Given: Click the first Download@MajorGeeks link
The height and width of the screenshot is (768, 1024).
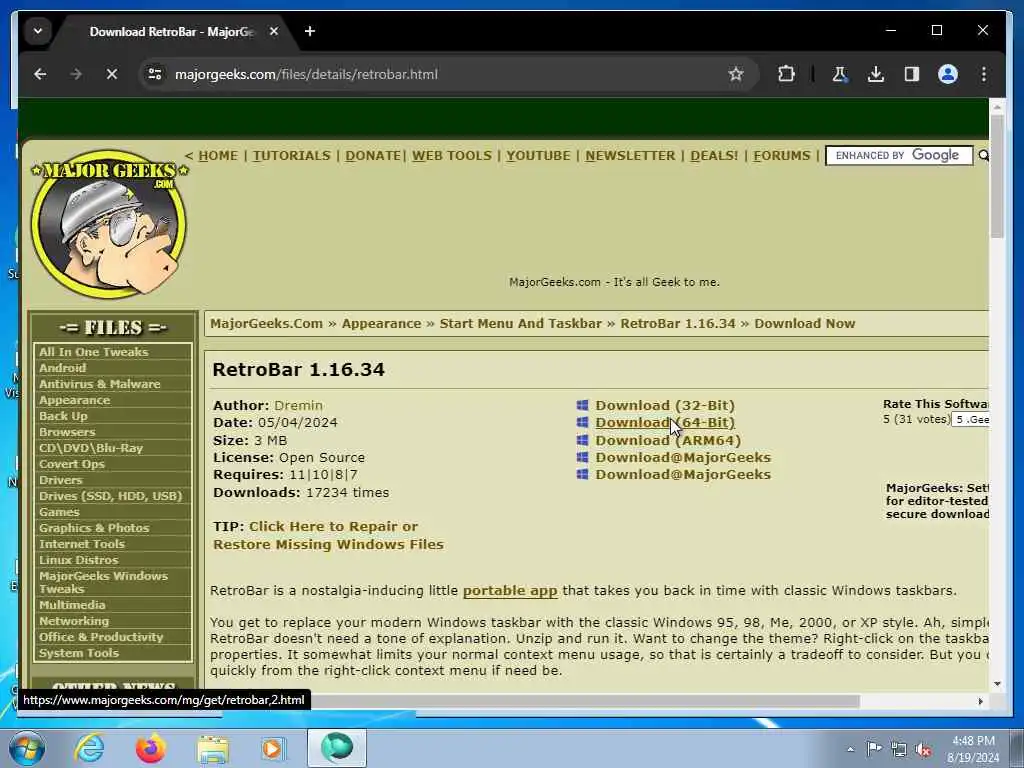Looking at the screenshot, I should pos(683,457).
